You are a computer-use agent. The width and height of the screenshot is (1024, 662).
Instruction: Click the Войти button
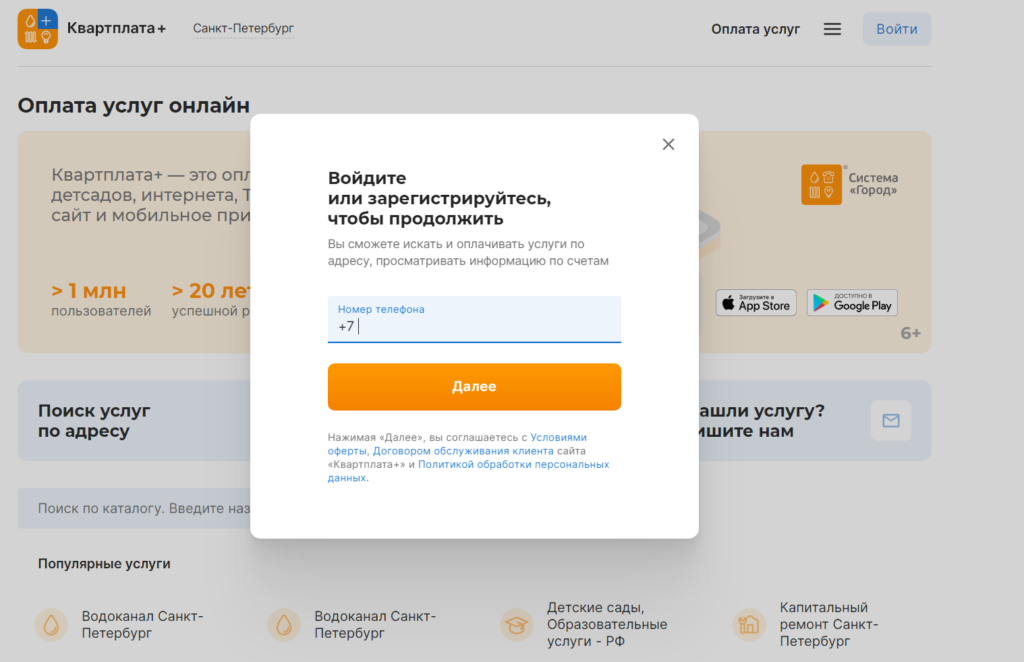point(897,29)
